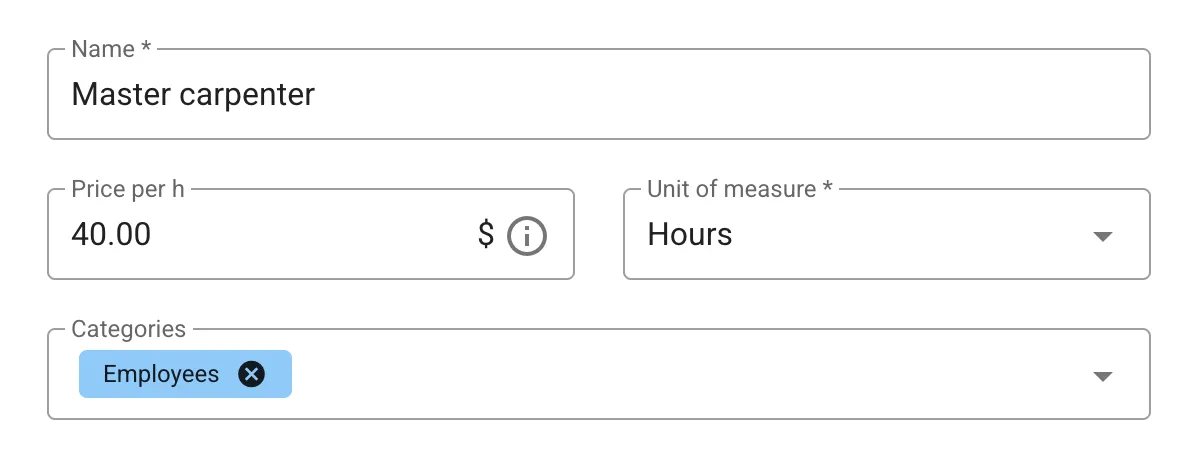Click blank area of Unit of measure box
The width and height of the screenshot is (1198, 468).
click(909, 234)
